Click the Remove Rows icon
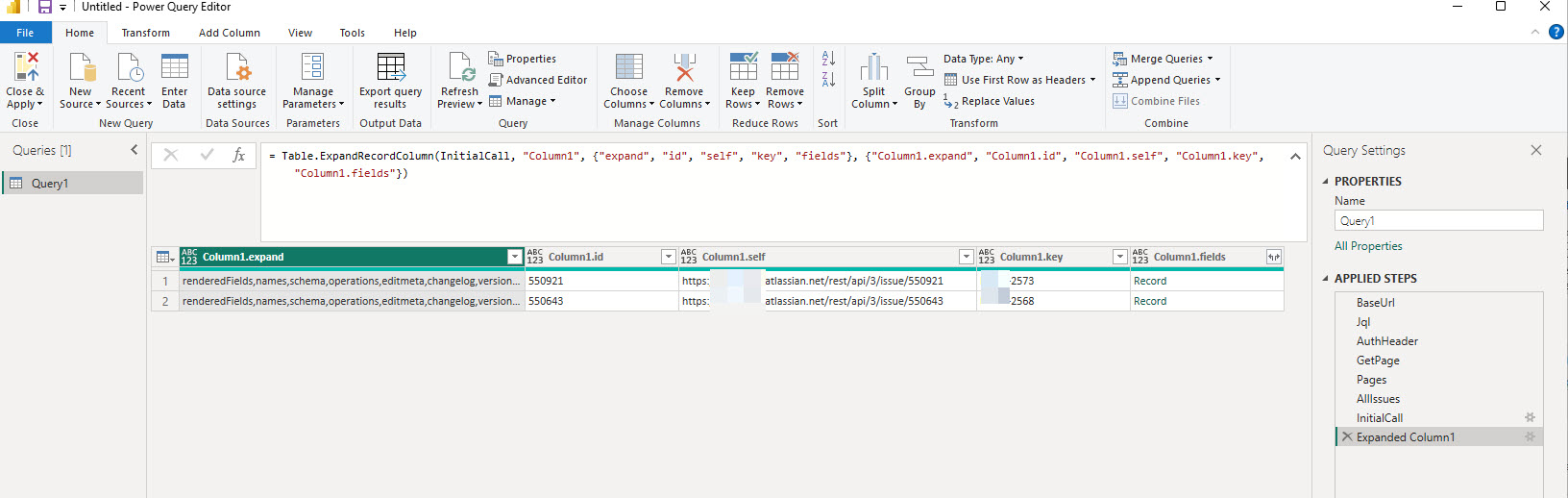The width and height of the screenshot is (1568, 498). coord(785,66)
